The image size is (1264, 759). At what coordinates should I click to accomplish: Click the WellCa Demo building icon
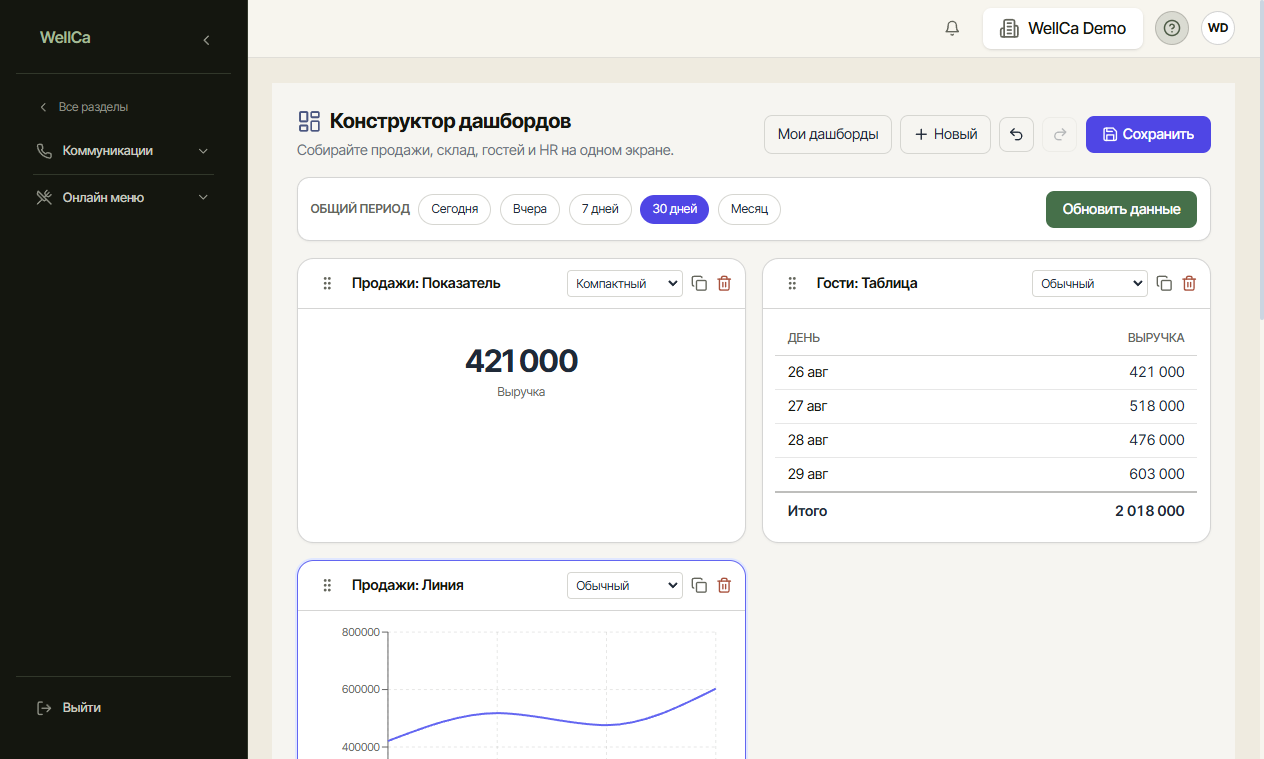pos(1009,28)
